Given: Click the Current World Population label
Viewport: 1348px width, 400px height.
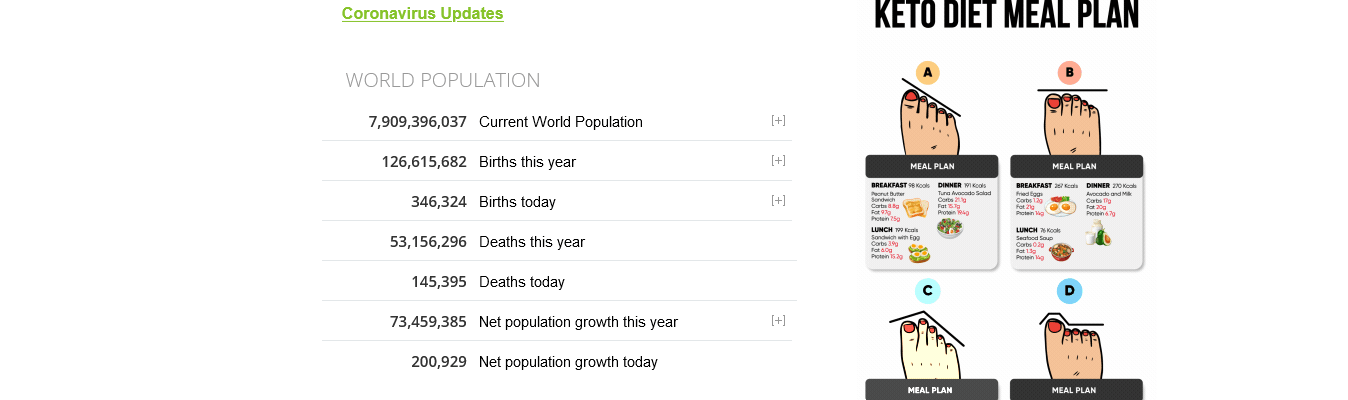Looking at the screenshot, I should coord(560,122).
